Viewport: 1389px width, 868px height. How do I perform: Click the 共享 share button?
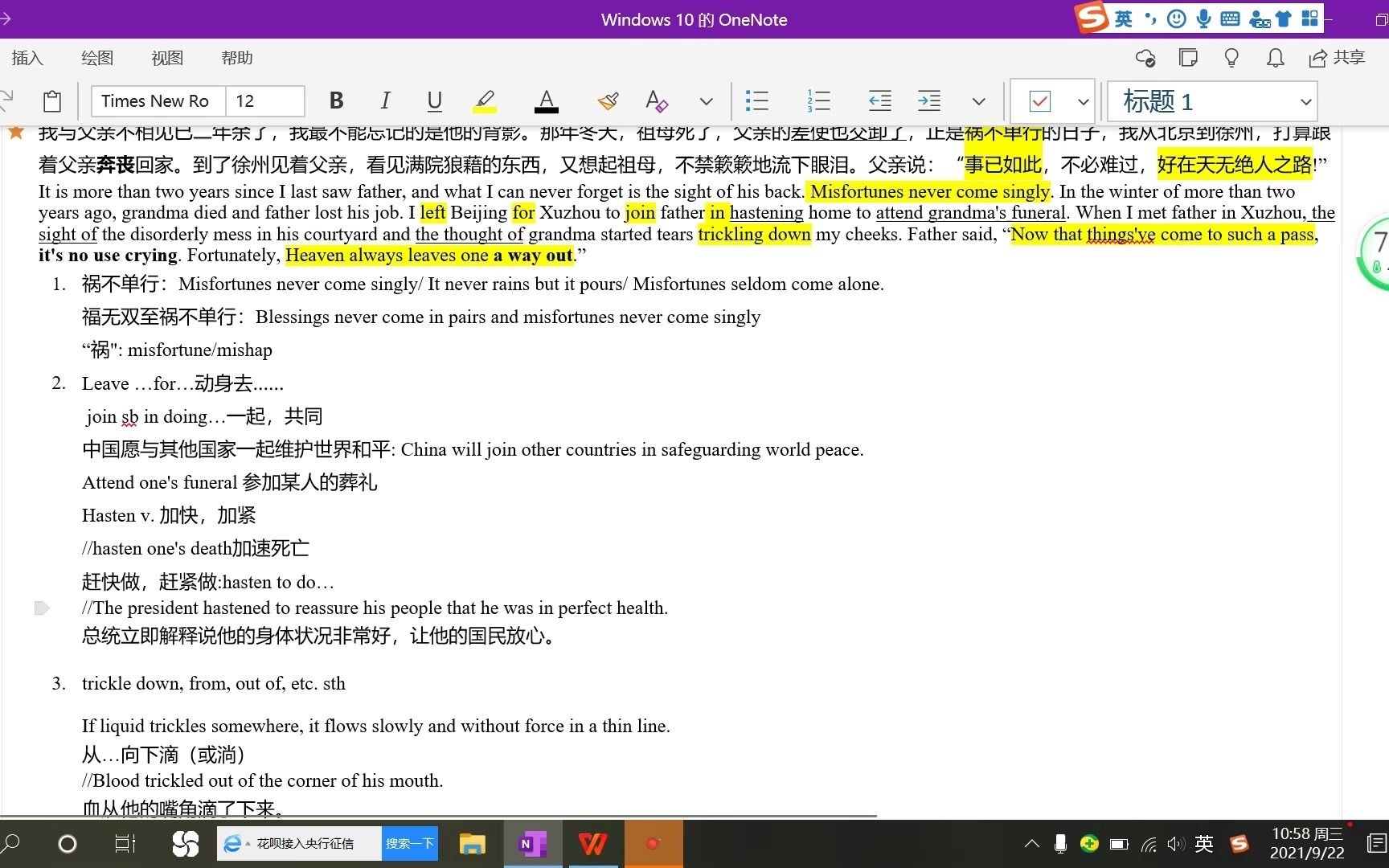1337,58
